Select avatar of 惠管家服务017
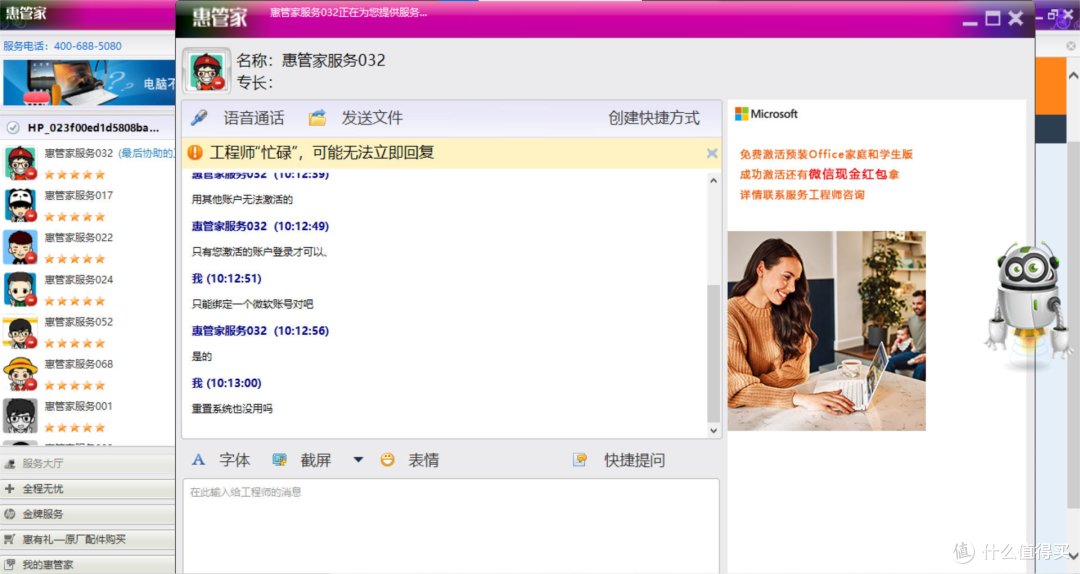The image size is (1080, 574). (x=20, y=205)
